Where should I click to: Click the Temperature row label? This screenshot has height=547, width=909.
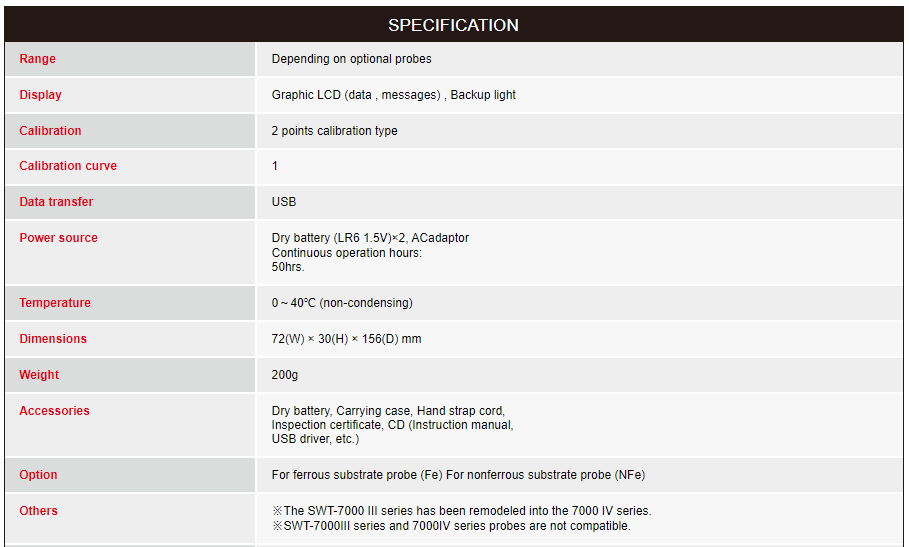pyautogui.click(x=55, y=303)
